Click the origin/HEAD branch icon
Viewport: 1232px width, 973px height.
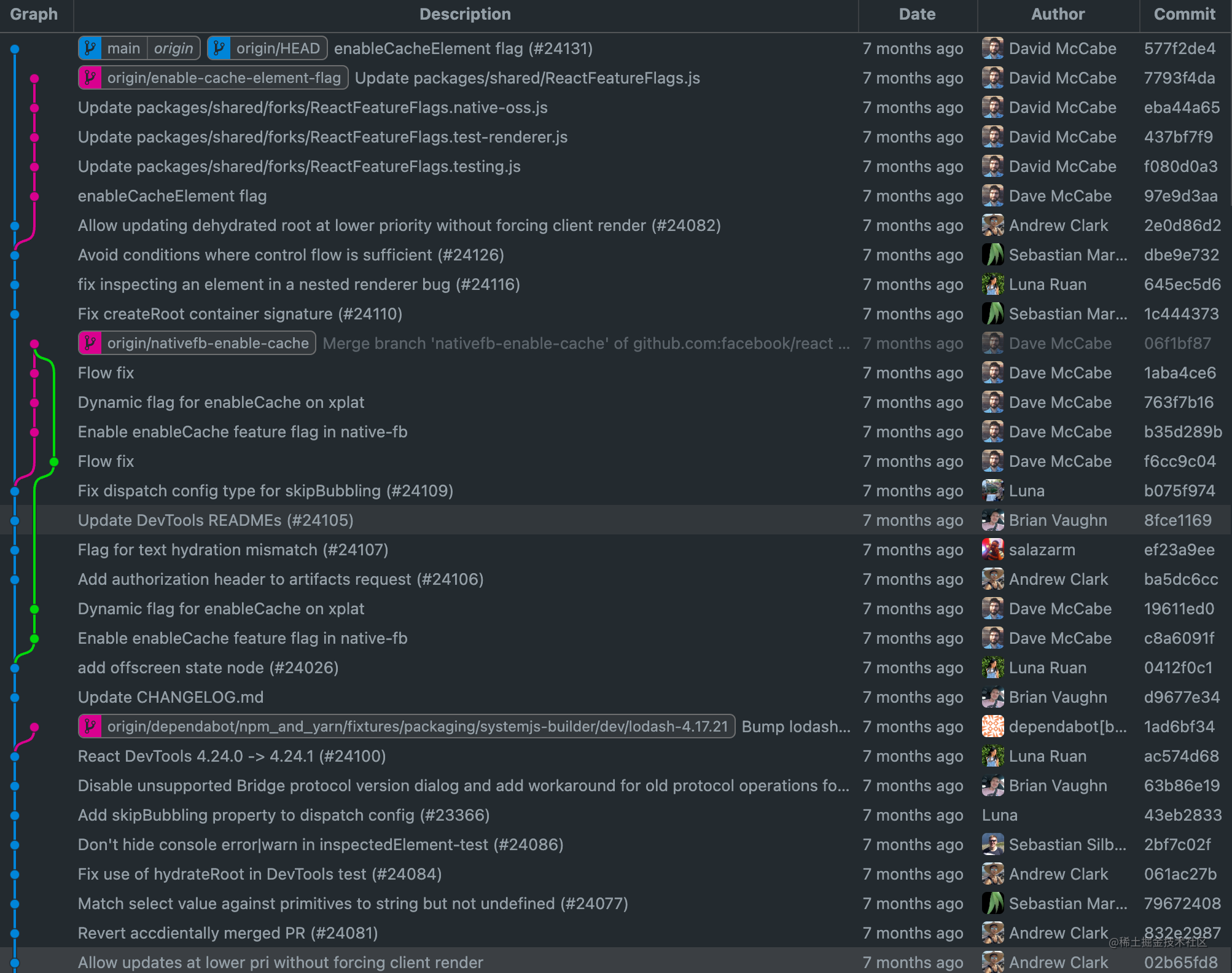click(219, 49)
